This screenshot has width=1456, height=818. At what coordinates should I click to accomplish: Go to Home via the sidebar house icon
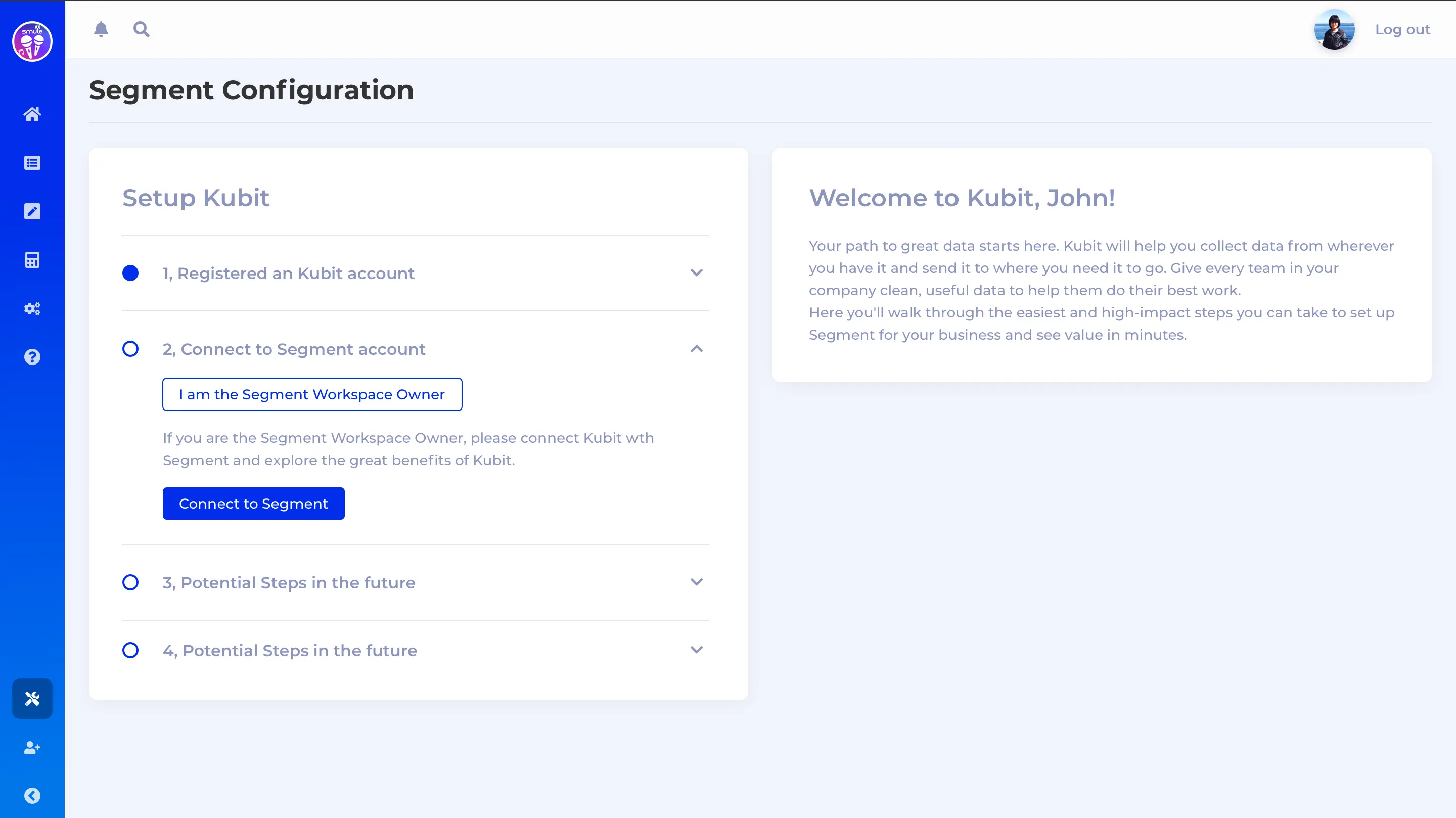(x=32, y=114)
